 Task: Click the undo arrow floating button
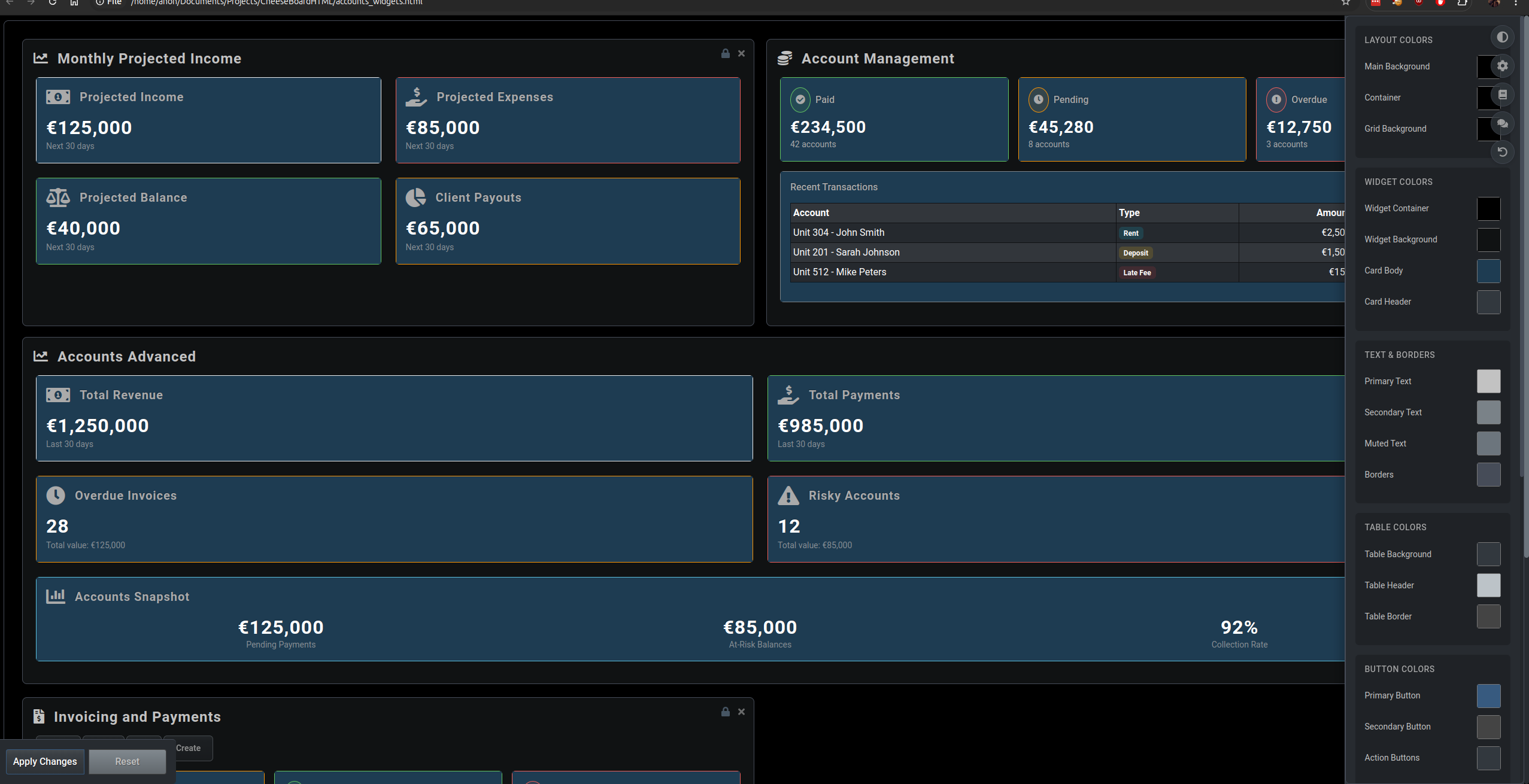click(x=1502, y=152)
